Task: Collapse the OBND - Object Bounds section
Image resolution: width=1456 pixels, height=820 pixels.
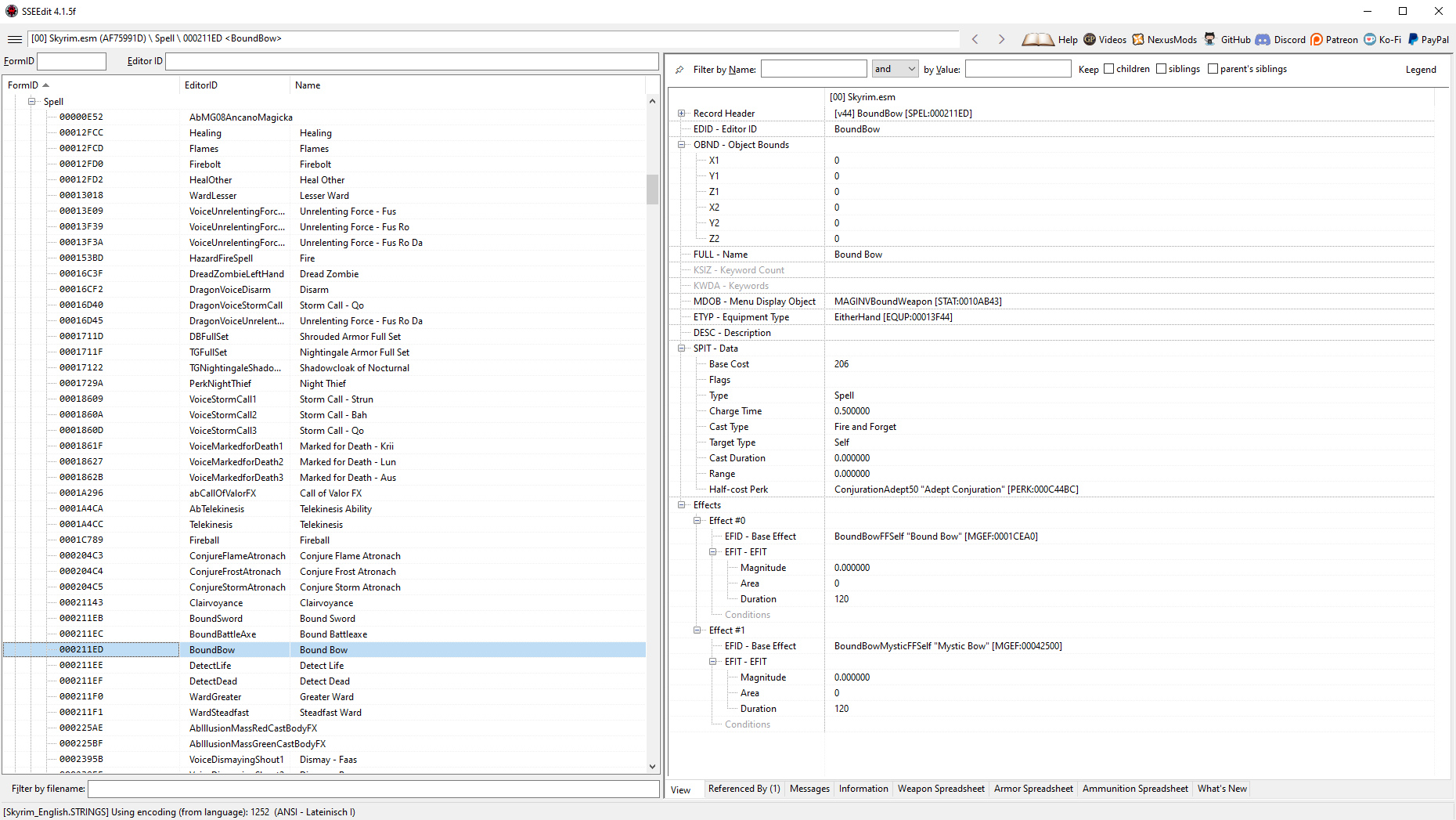Action: tap(681, 145)
